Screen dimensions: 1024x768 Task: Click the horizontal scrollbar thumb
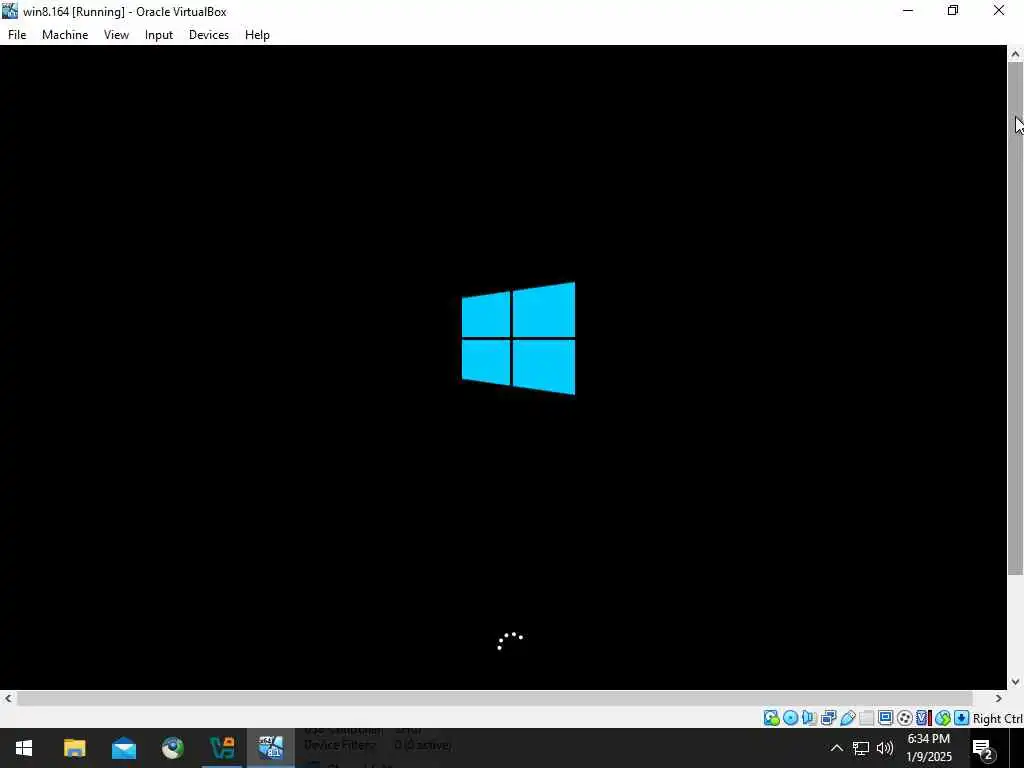click(x=494, y=698)
